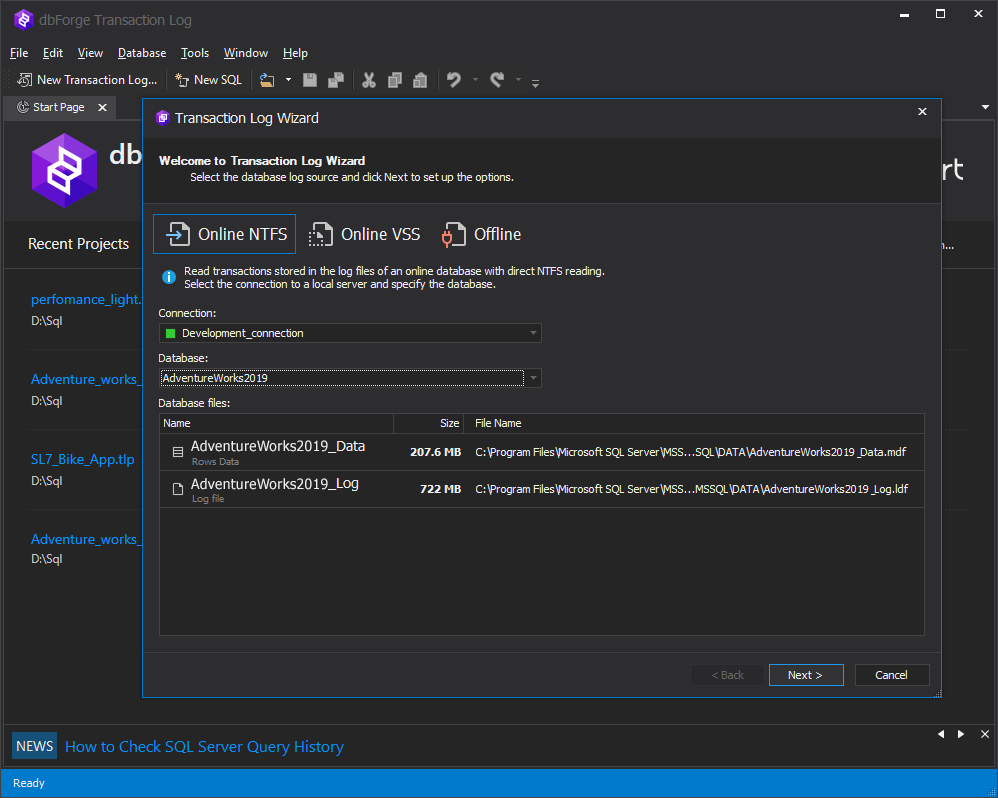The image size is (998, 798).
Task: Click the Copy icon in toolbar
Action: [395, 80]
